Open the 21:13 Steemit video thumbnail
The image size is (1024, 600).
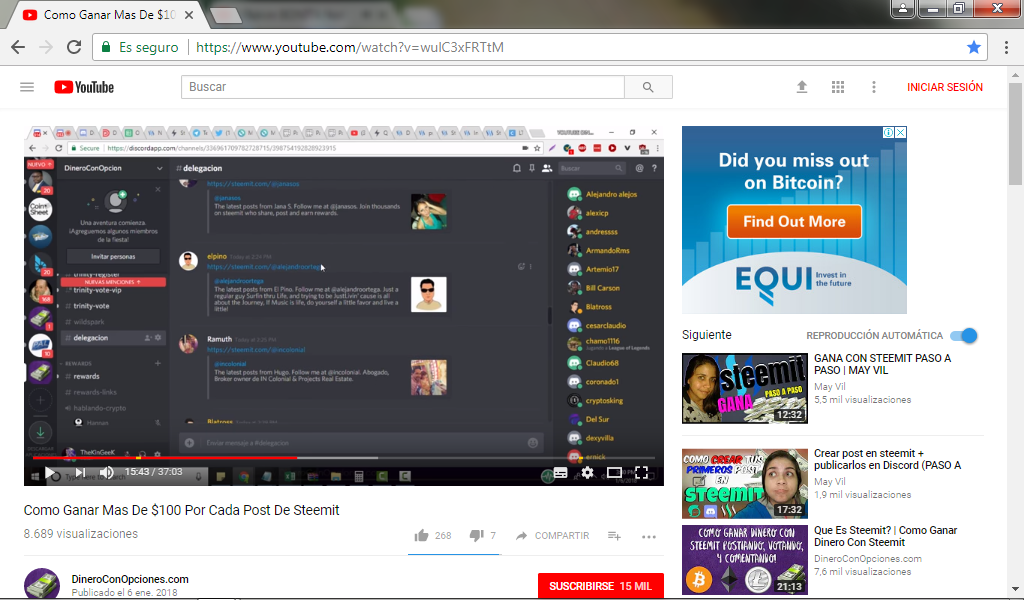(x=744, y=560)
